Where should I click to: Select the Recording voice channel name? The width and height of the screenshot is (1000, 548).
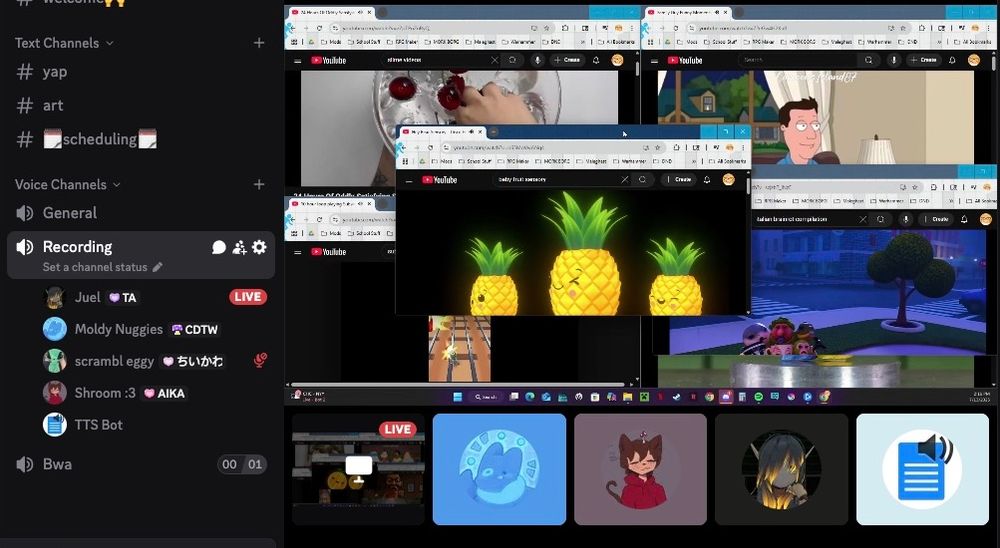pyautogui.click(x=77, y=247)
